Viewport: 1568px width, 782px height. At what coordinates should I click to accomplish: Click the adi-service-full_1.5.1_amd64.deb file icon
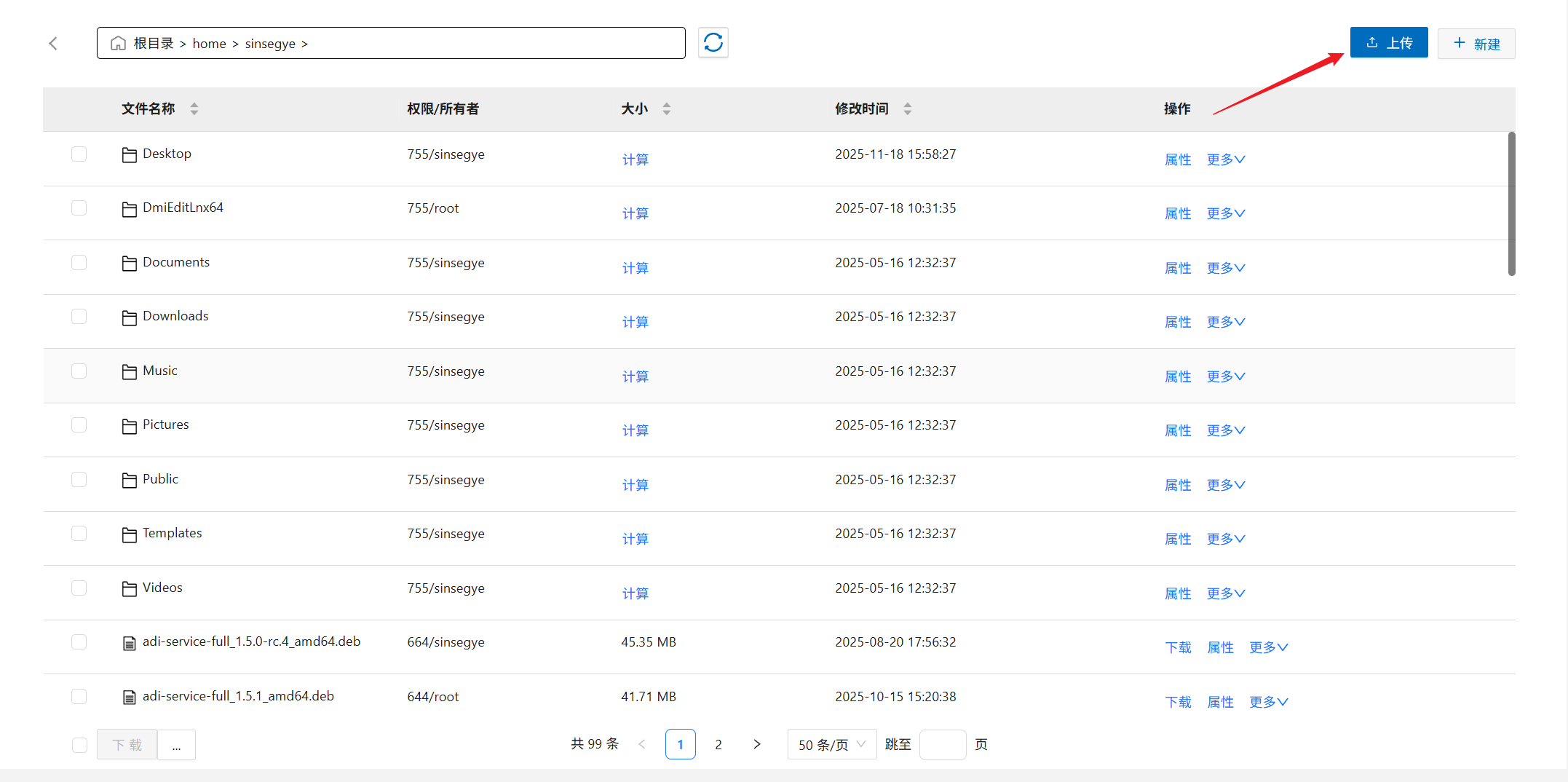click(x=130, y=698)
